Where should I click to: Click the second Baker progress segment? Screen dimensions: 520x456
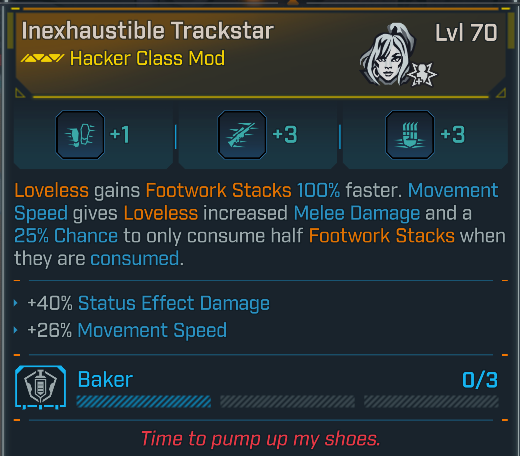point(288,401)
